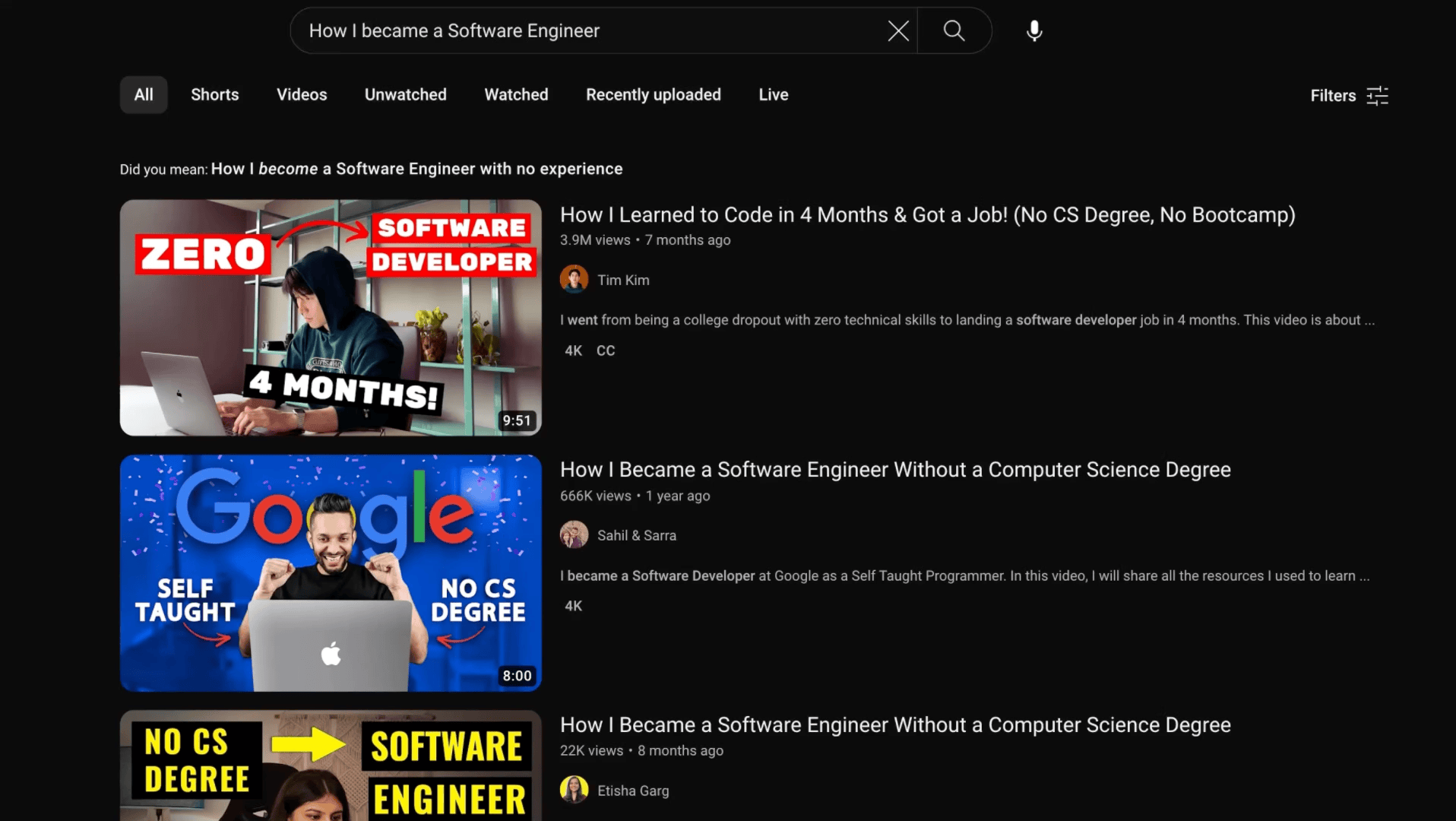
Task: Show only Watched results
Action: (516, 95)
